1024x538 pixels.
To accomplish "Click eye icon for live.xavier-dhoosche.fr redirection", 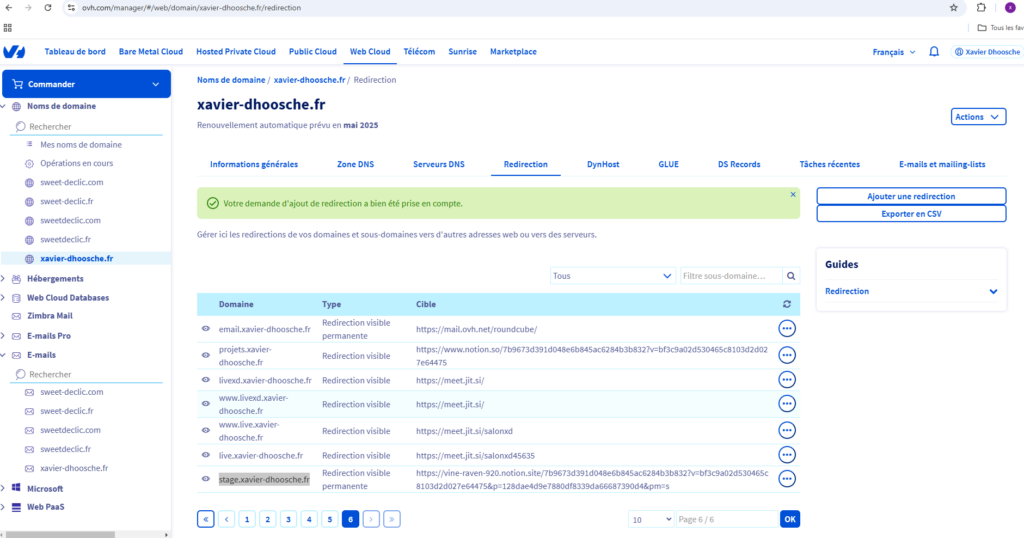I will click(x=206, y=456).
